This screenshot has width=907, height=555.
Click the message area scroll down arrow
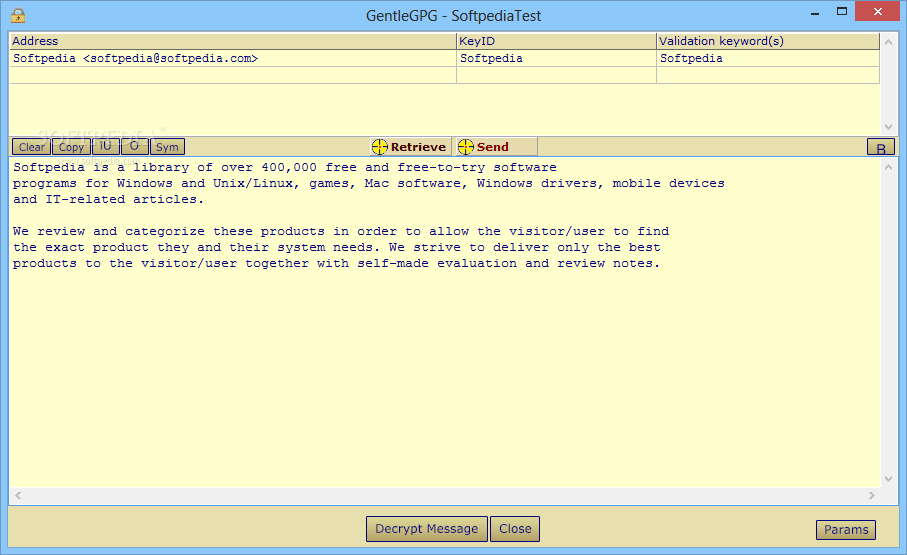(x=888, y=479)
